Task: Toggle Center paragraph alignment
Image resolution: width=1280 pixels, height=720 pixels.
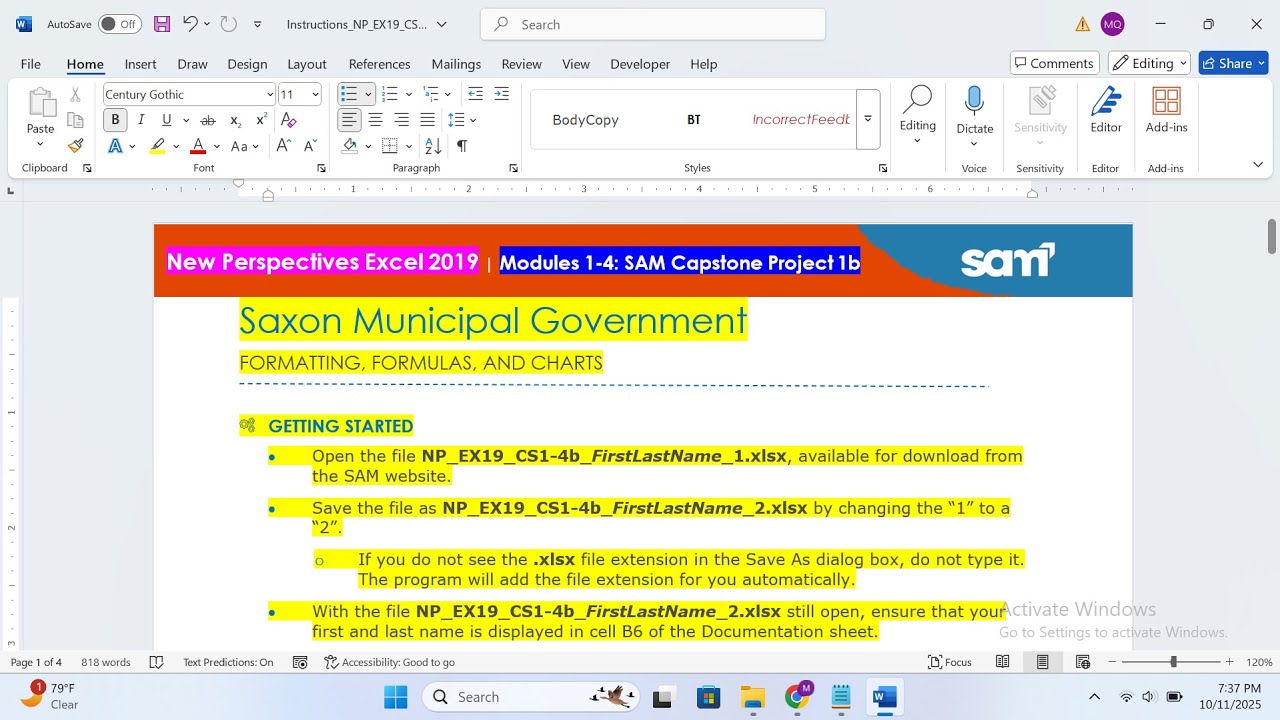Action: pos(376,120)
